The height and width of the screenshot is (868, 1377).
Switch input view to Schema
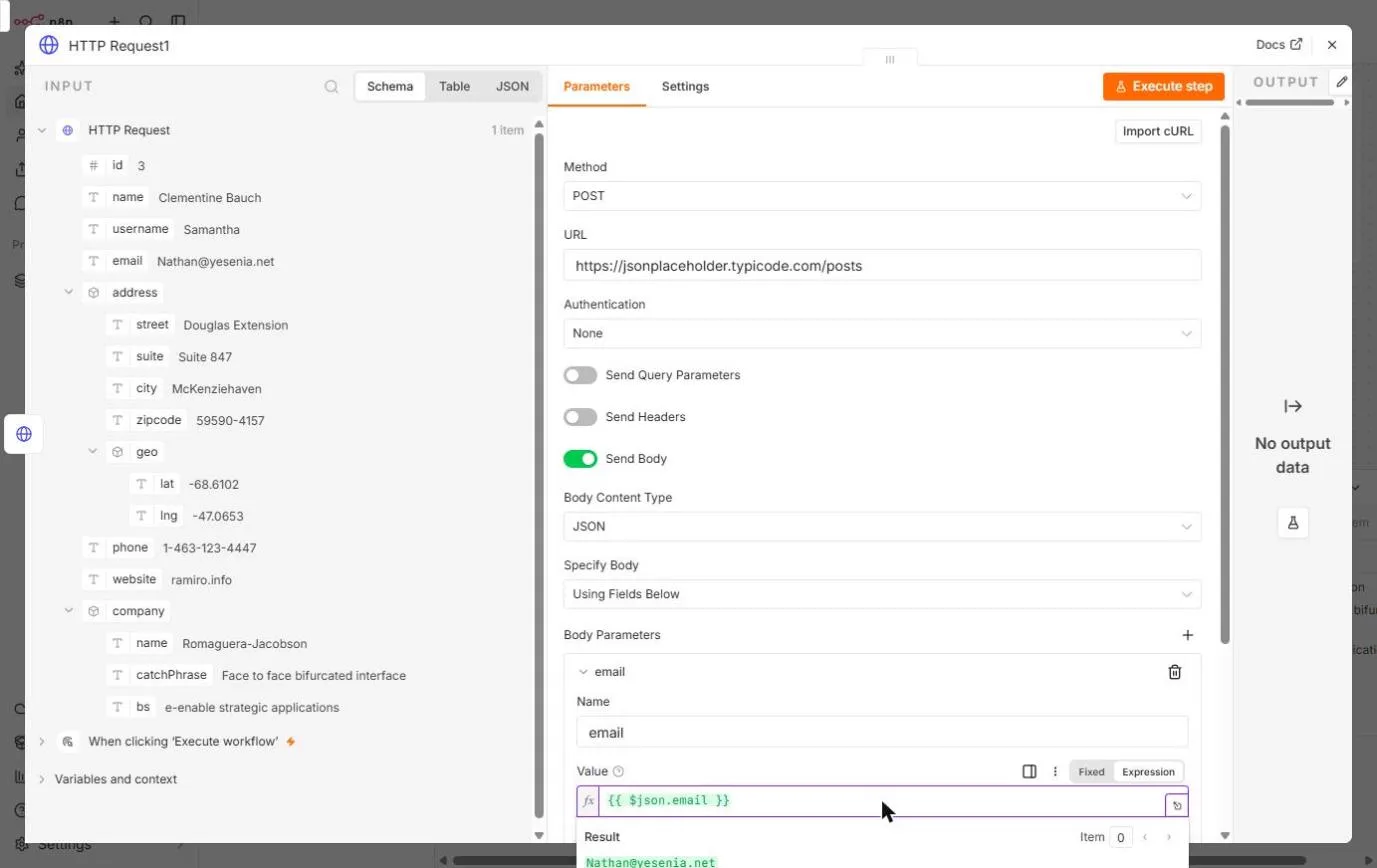coord(390,86)
